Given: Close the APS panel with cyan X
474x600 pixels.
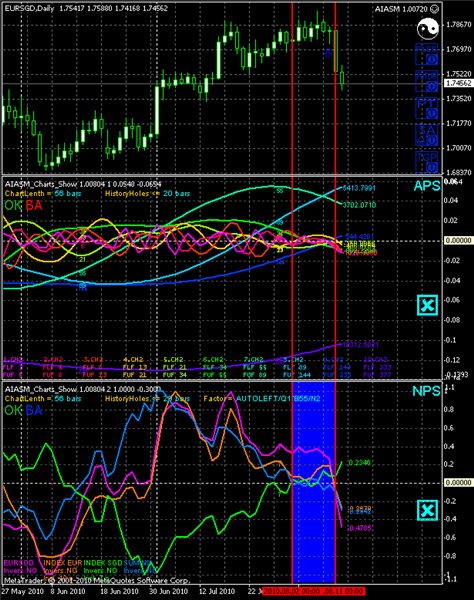Looking at the screenshot, I should click(x=427, y=305).
